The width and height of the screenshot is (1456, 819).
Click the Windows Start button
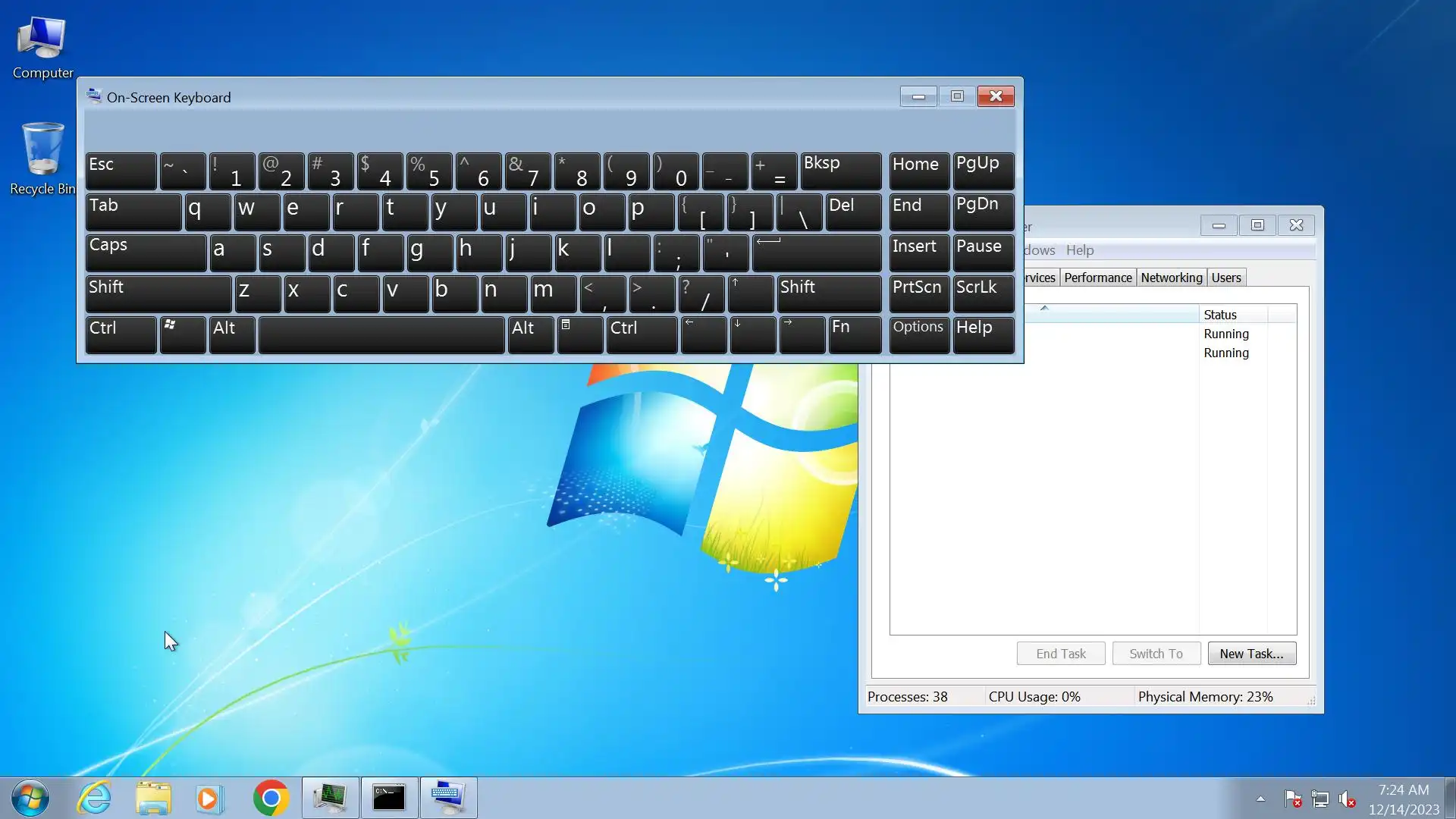[x=30, y=798]
